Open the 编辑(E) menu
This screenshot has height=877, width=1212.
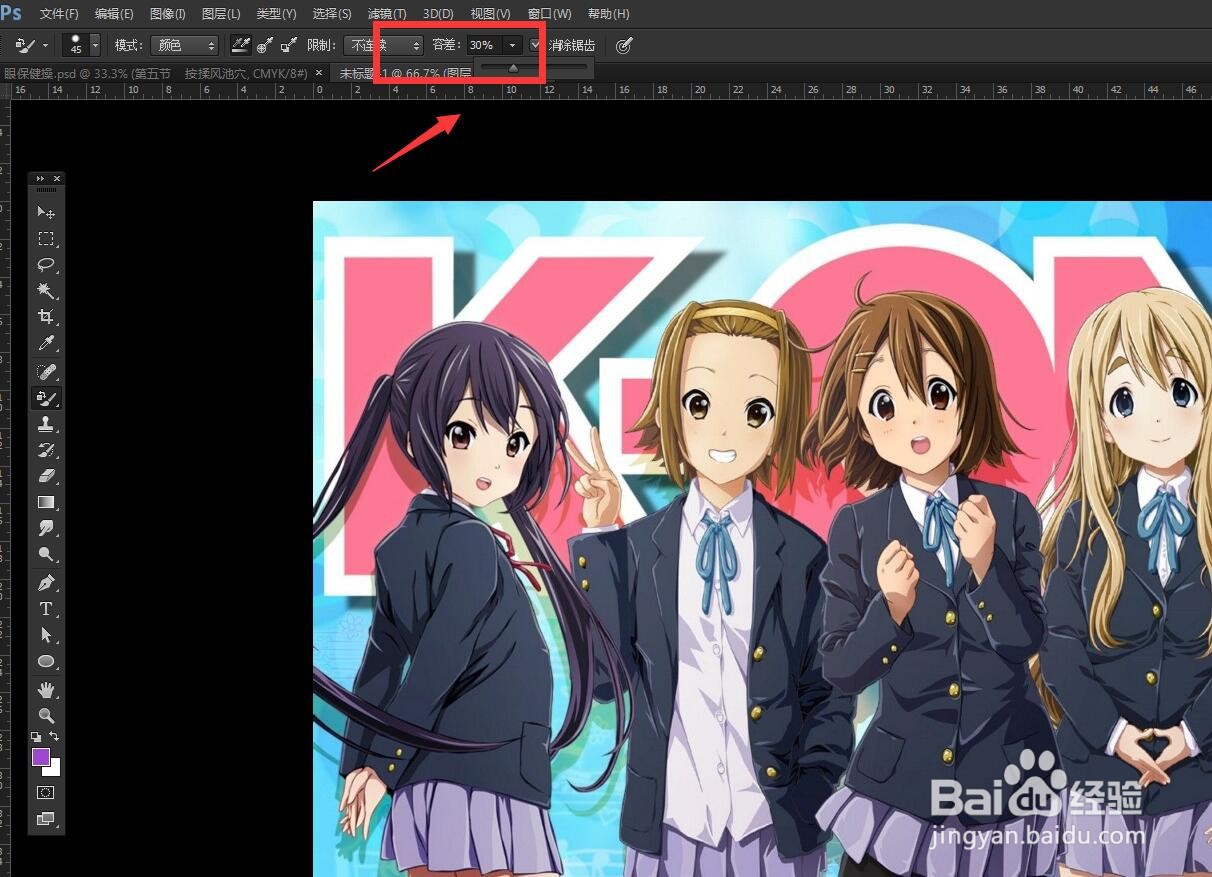[114, 14]
